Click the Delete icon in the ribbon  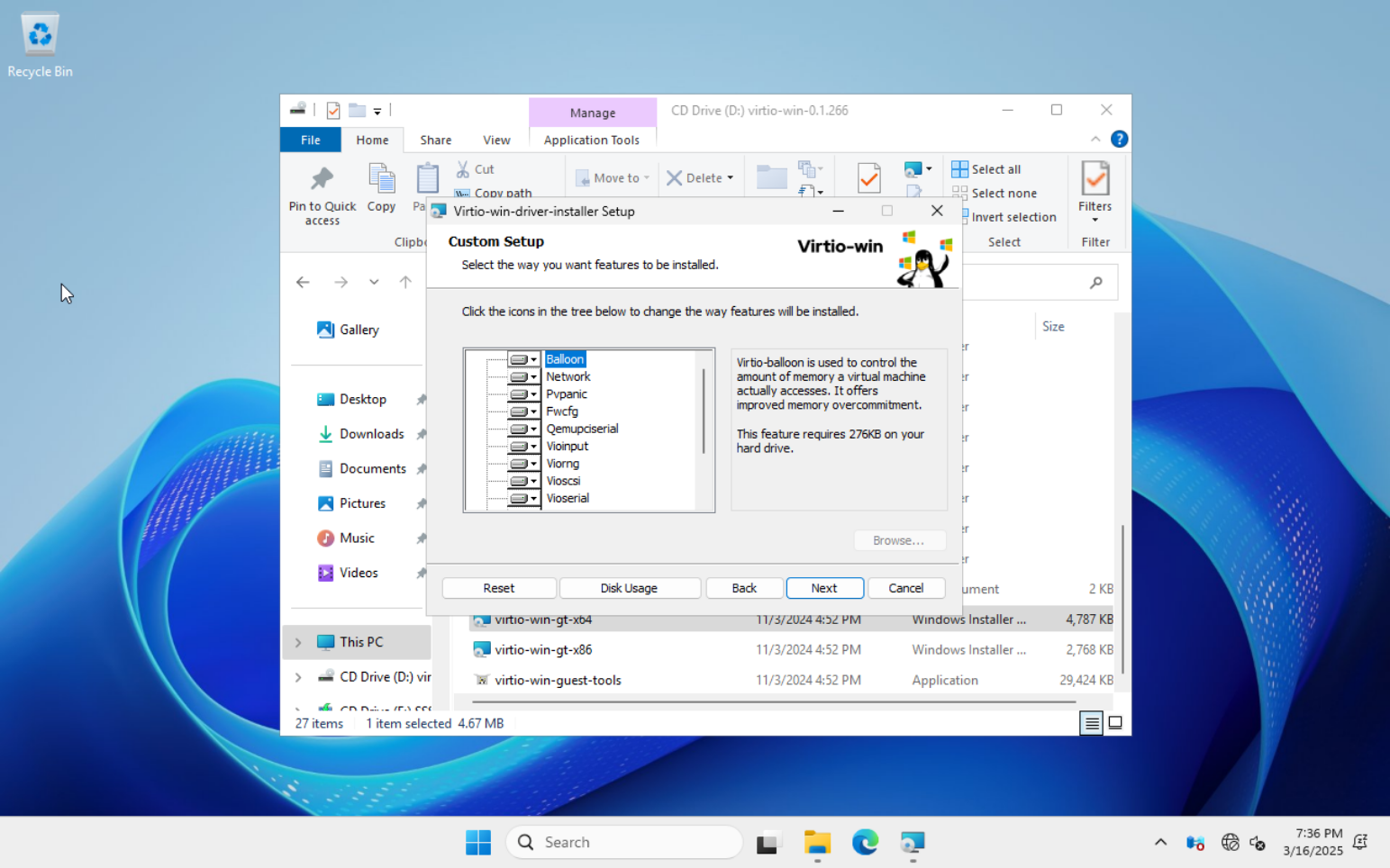[675, 177]
